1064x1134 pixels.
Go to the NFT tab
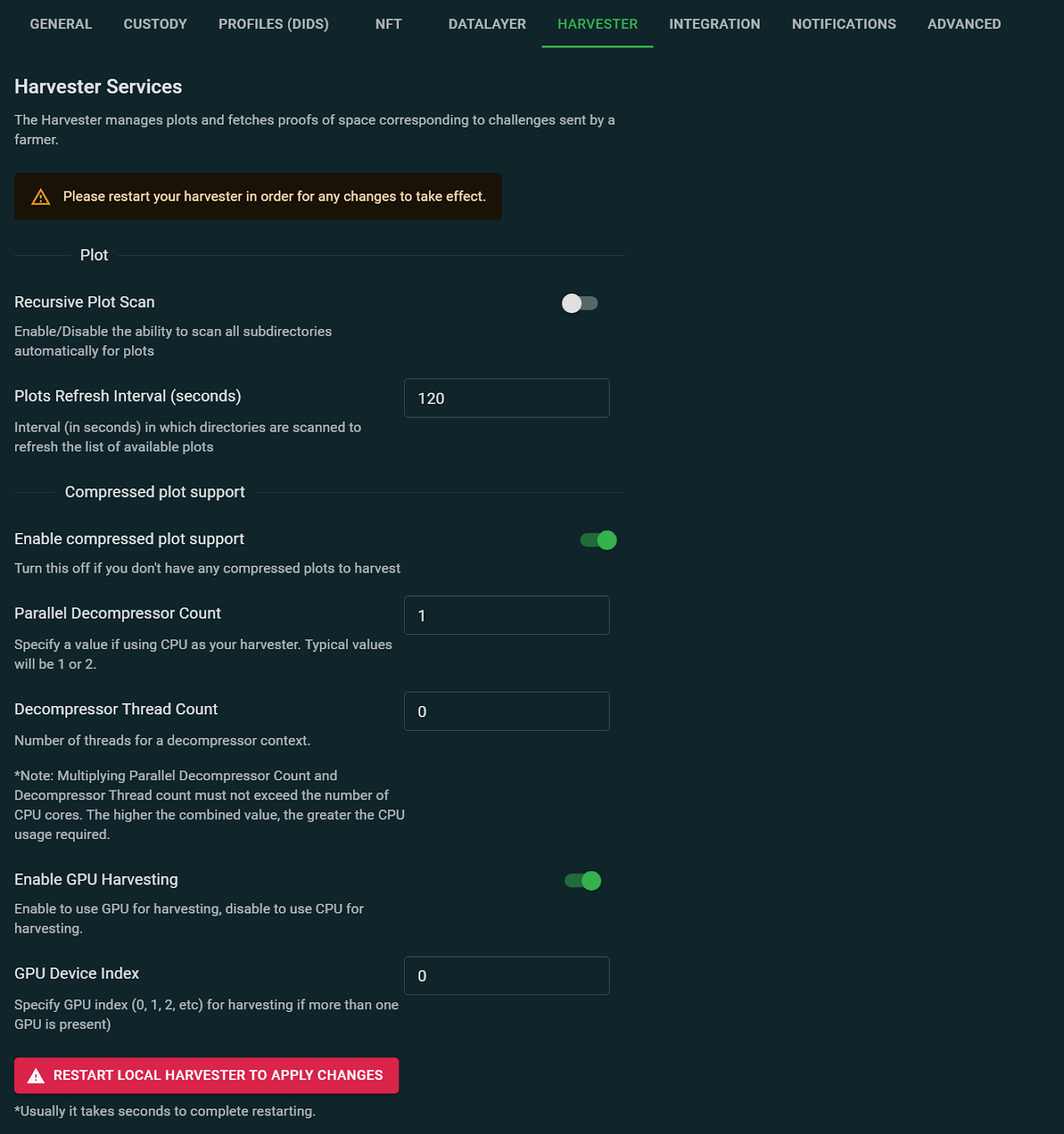(388, 24)
